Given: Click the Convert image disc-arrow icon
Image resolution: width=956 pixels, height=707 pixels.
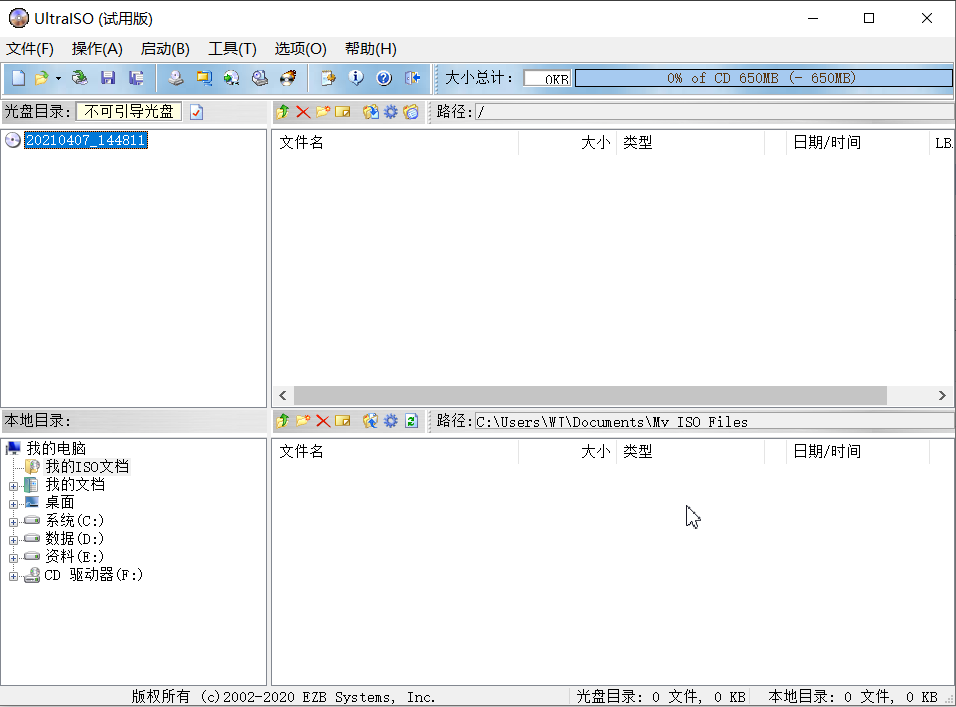Looking at the screenshot, I should 232,78.
